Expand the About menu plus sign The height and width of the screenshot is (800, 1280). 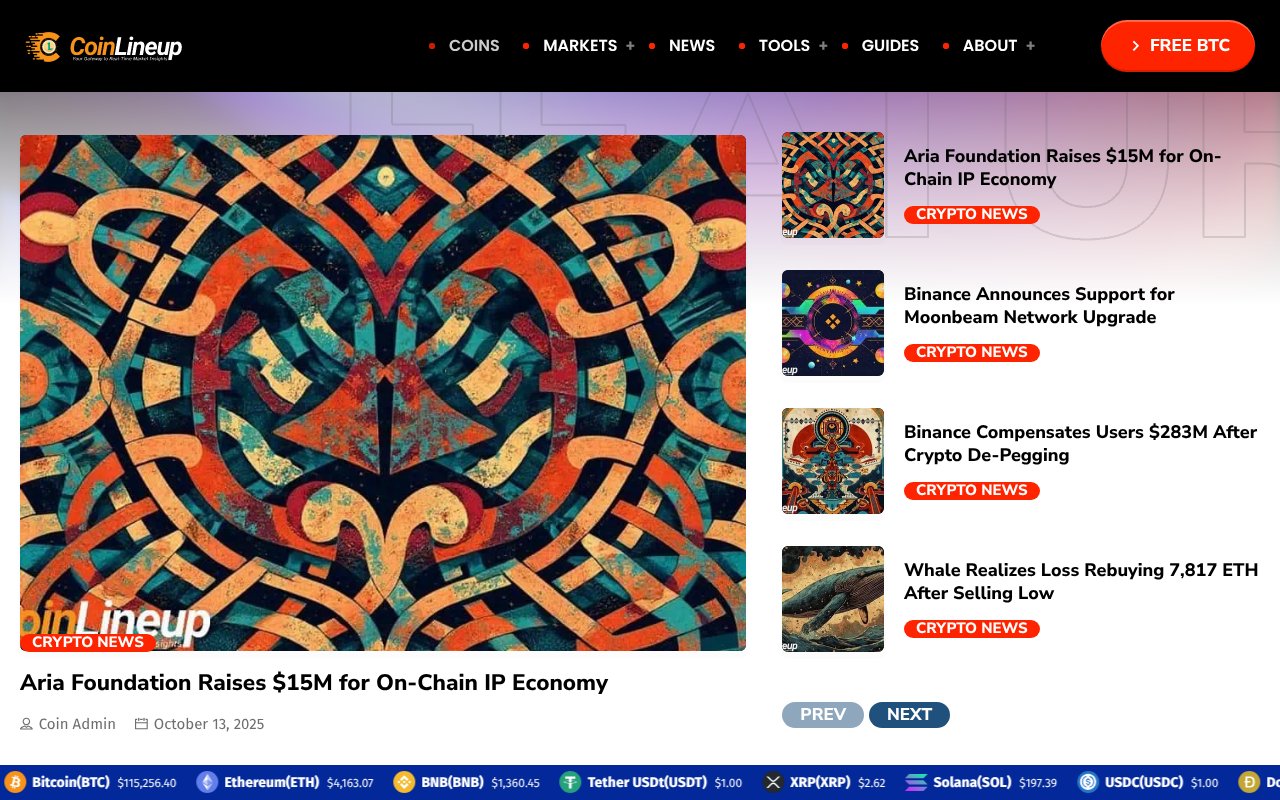tap(1030, 46)
